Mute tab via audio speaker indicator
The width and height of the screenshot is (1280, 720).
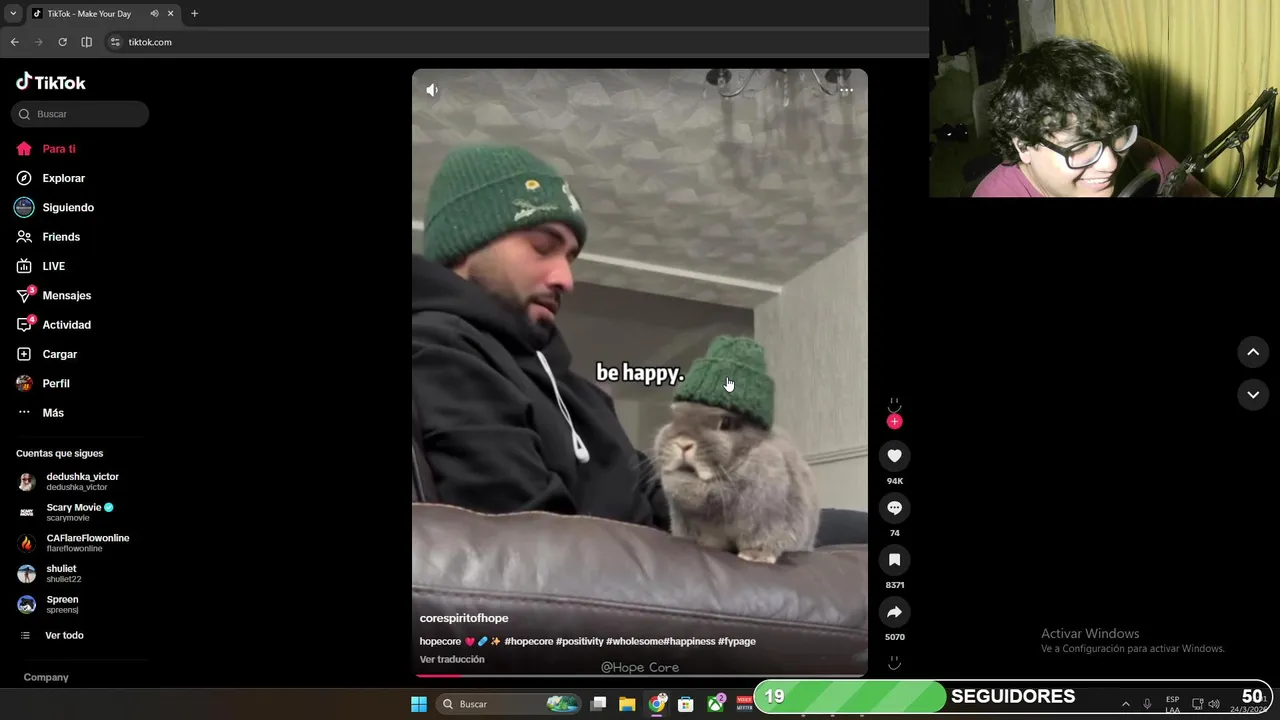coord(154,14)
